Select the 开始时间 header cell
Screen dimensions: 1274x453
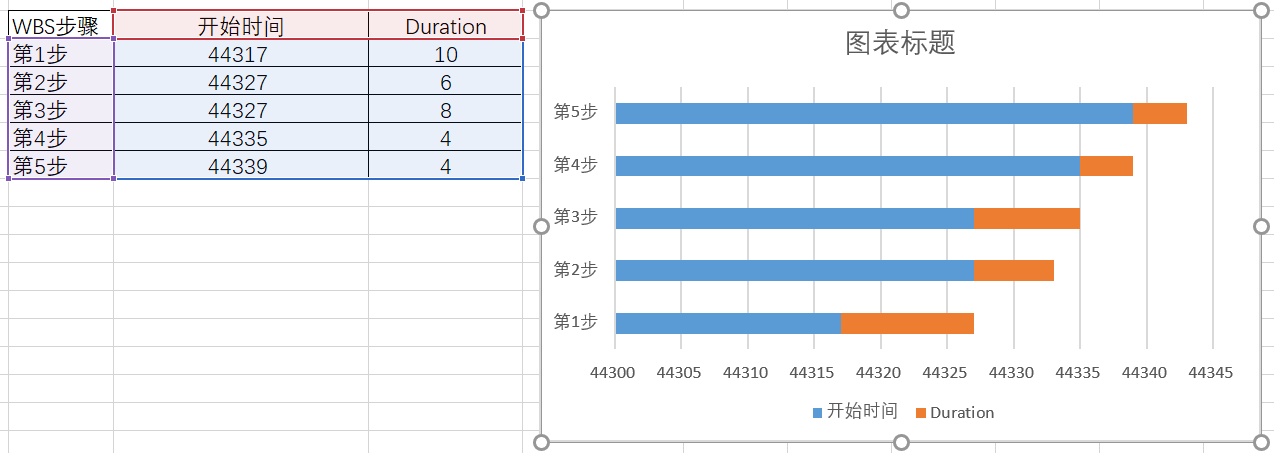pyautogui.click(x=241, y=25)
